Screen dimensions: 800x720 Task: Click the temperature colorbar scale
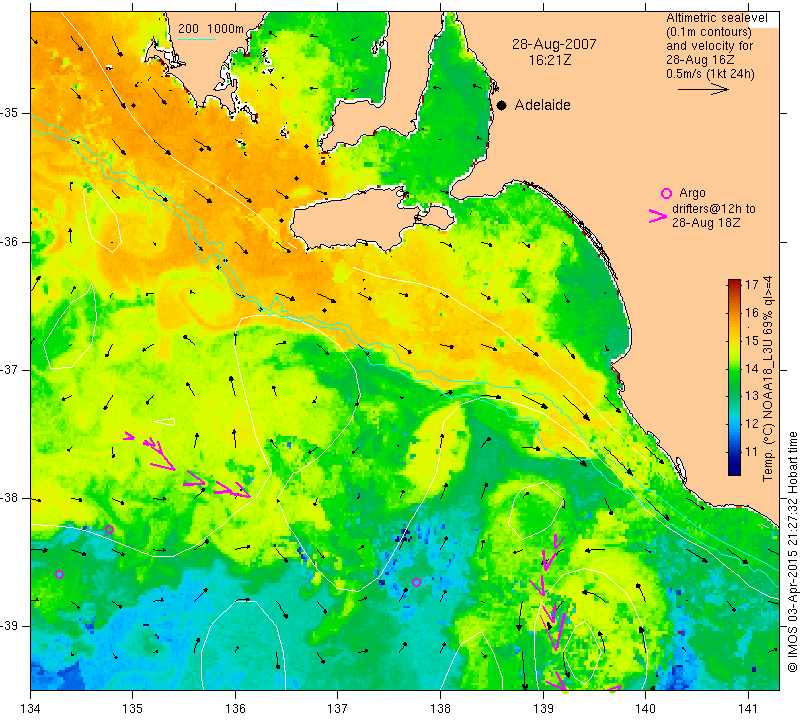pos(734,377)
